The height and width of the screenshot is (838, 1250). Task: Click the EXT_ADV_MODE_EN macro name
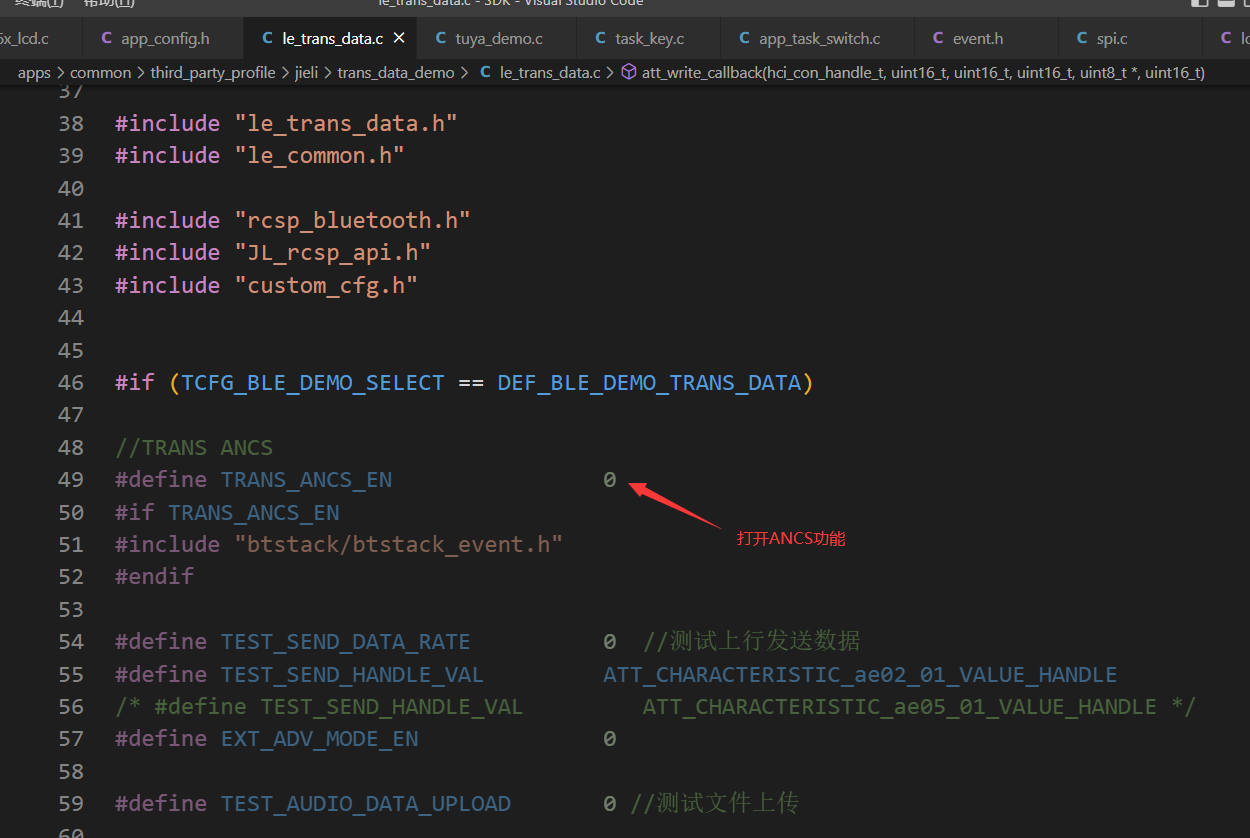(320, 738)
